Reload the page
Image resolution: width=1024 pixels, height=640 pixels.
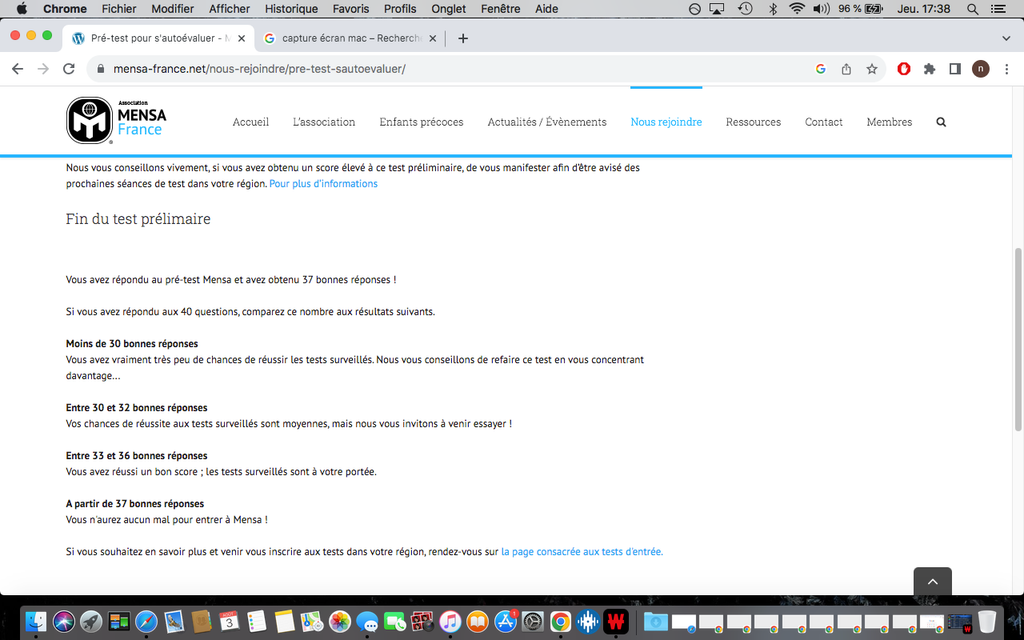69,69
